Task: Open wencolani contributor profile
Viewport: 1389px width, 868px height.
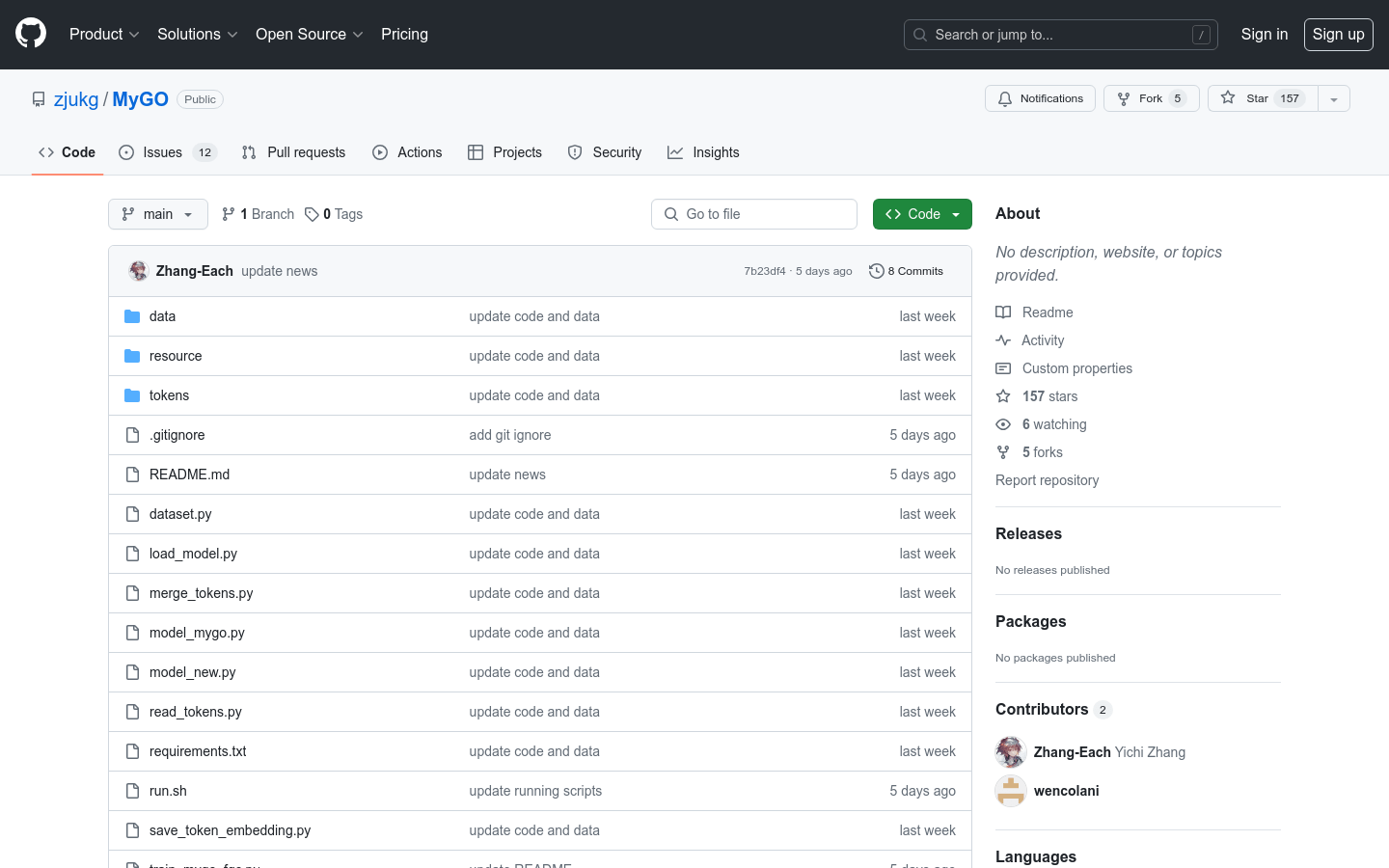Action: click(x=1066, y=791)
